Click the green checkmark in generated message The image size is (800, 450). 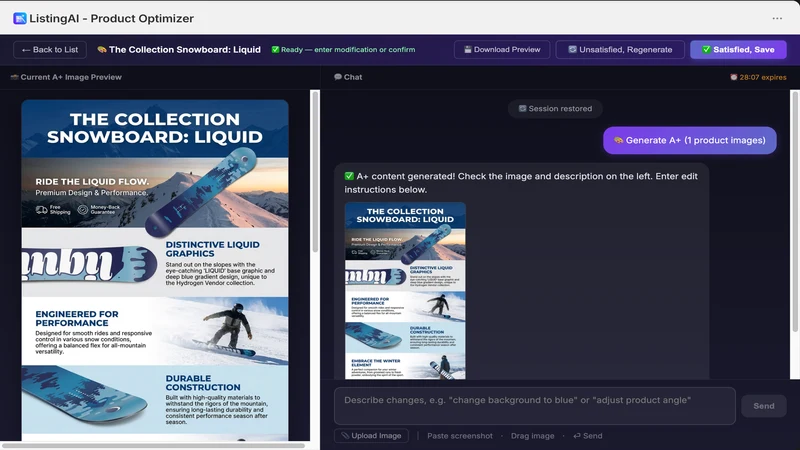pyautogui.click(x=349, y=176)
